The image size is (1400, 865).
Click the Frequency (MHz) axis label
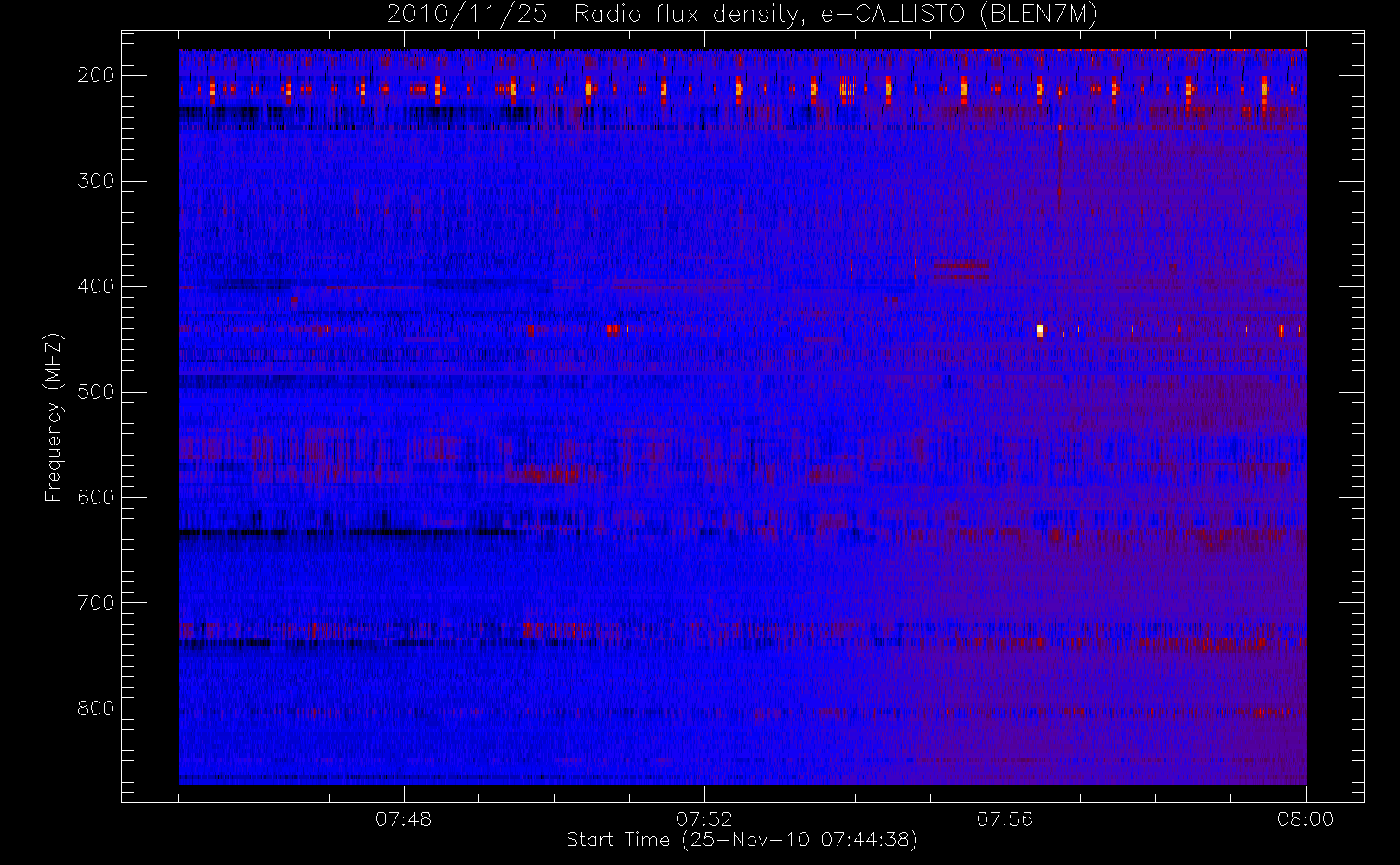(x=54, y=418)
